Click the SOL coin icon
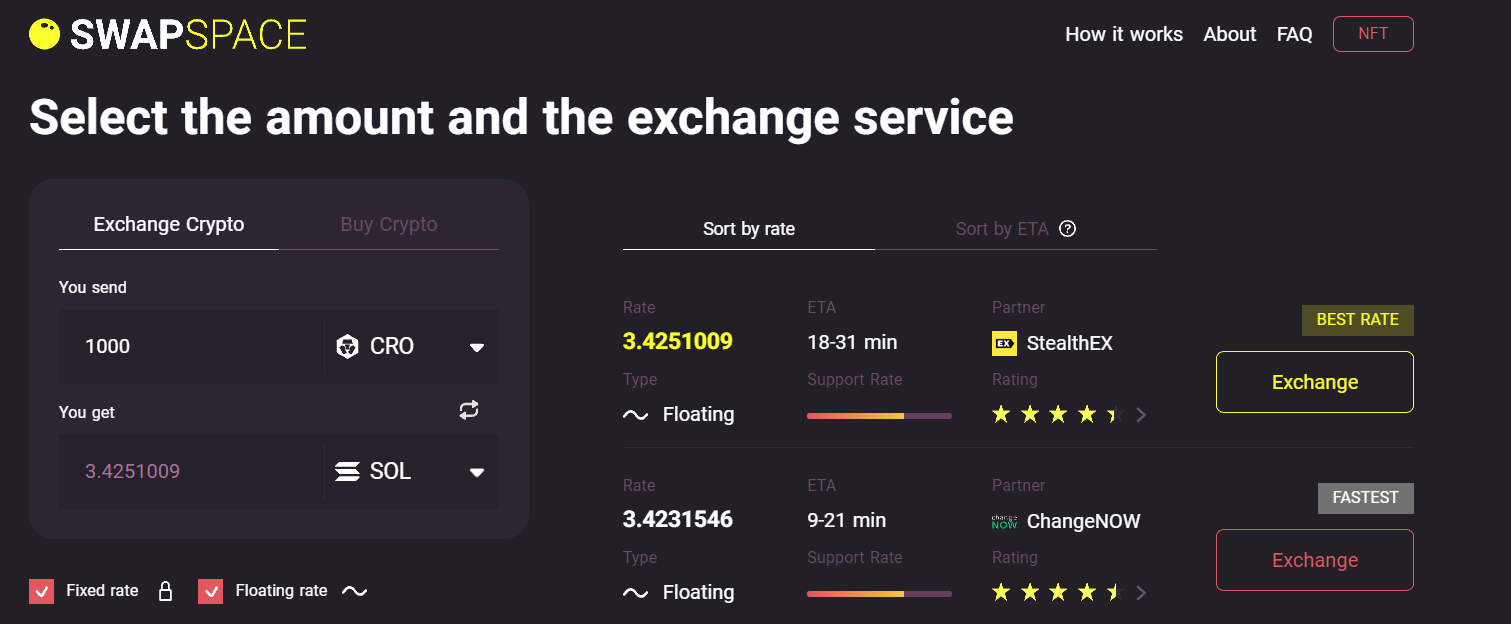1511x624 pixels. (x=347, y=471)
